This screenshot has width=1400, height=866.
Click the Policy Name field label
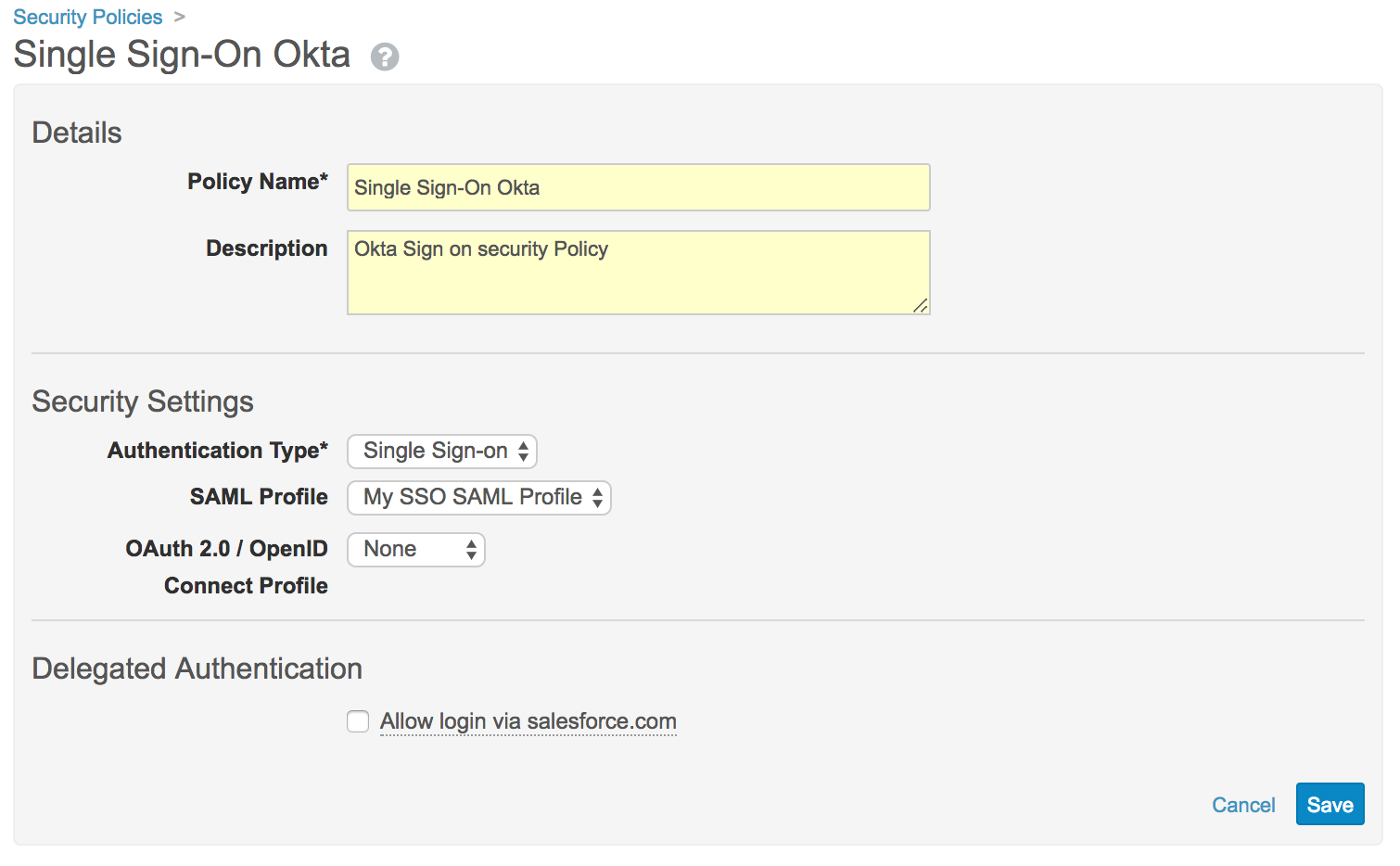(258, 182)
